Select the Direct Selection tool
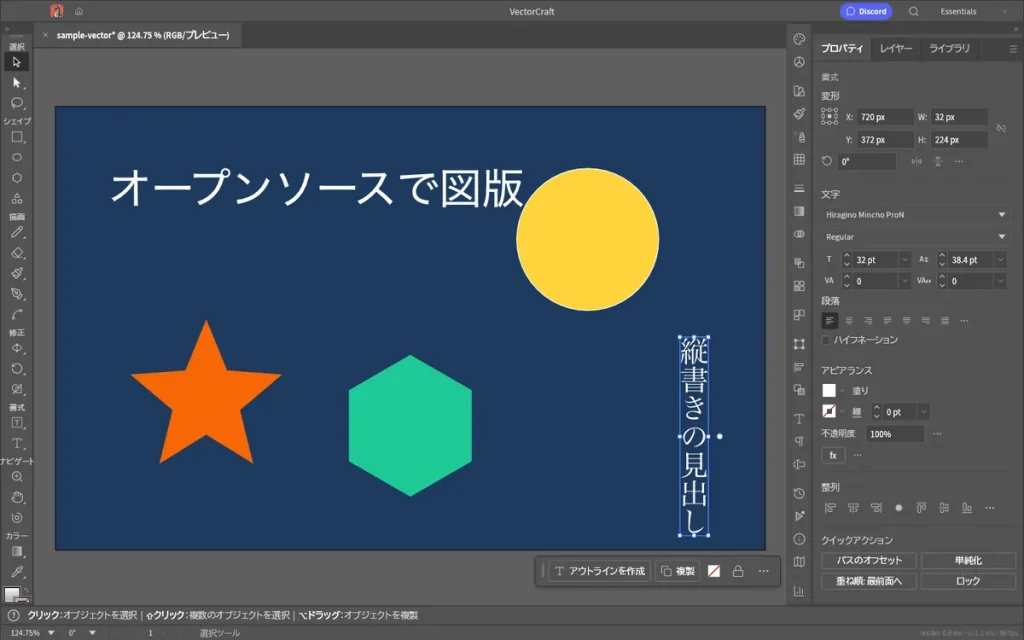 (16, 83)
